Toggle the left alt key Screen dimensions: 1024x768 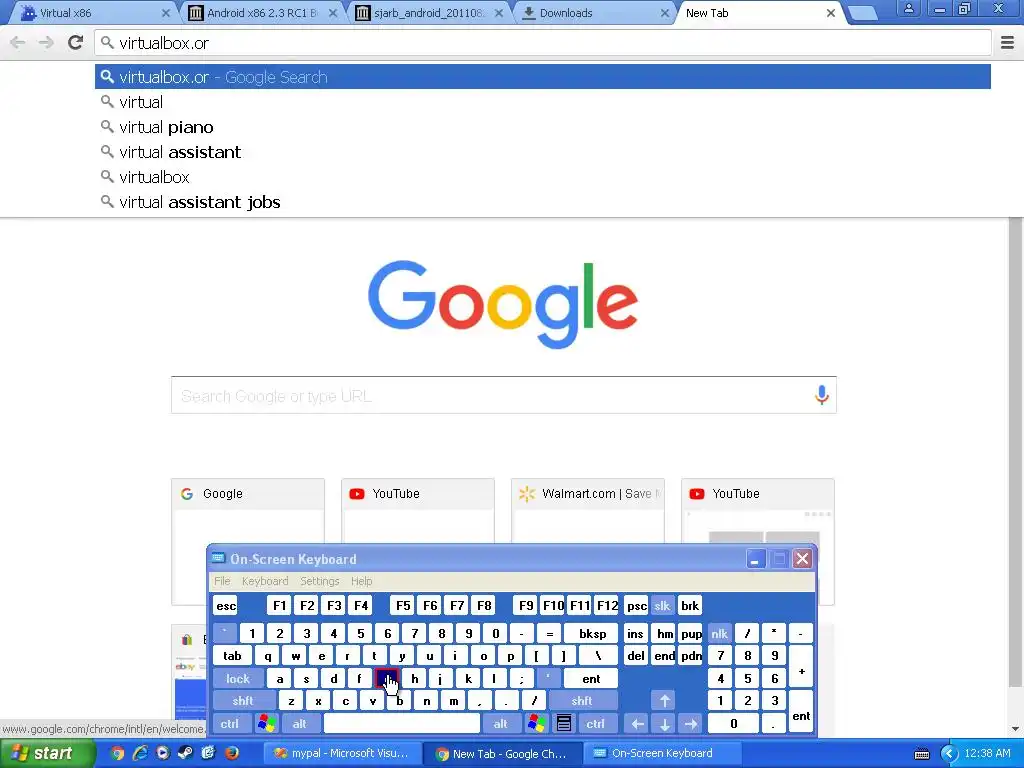(299, 724)
